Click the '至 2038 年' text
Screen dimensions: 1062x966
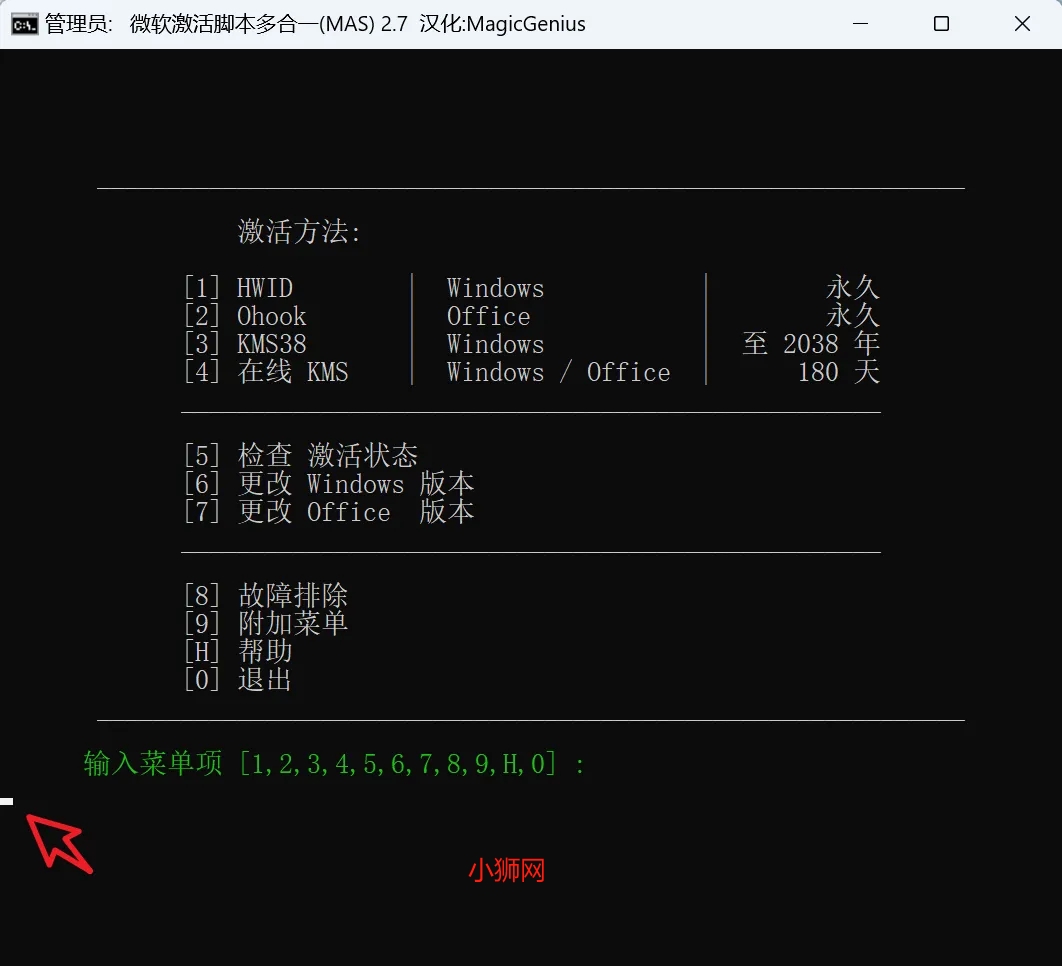pyautogui.click(x=811, y=343)
